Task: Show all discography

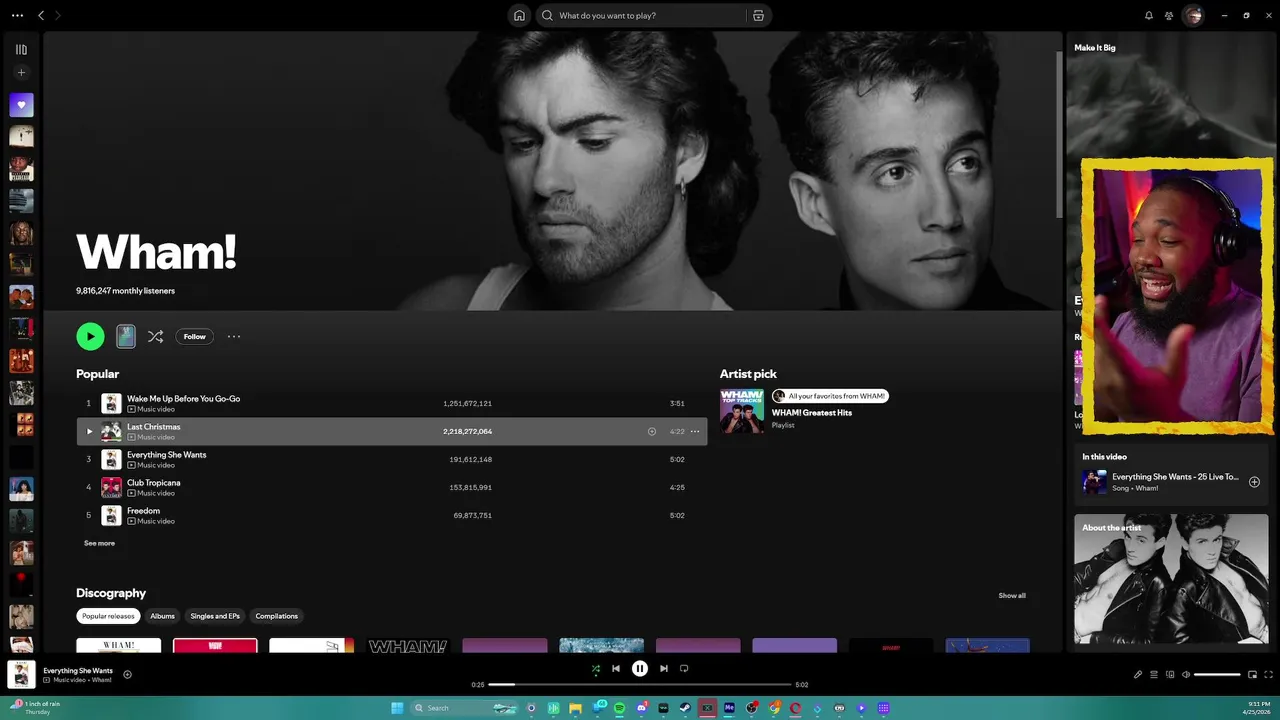Action: pyautogui.click(x=1012, y=595)
